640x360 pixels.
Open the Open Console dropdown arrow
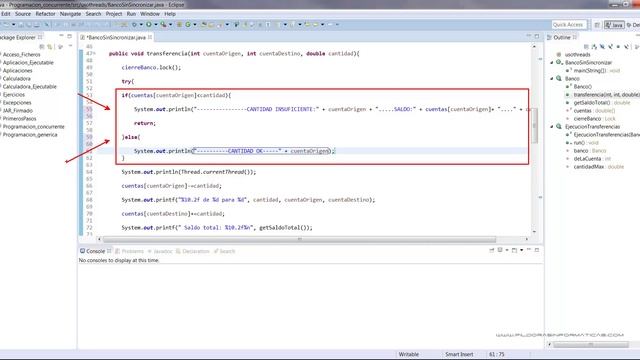[x=521, y=250]
